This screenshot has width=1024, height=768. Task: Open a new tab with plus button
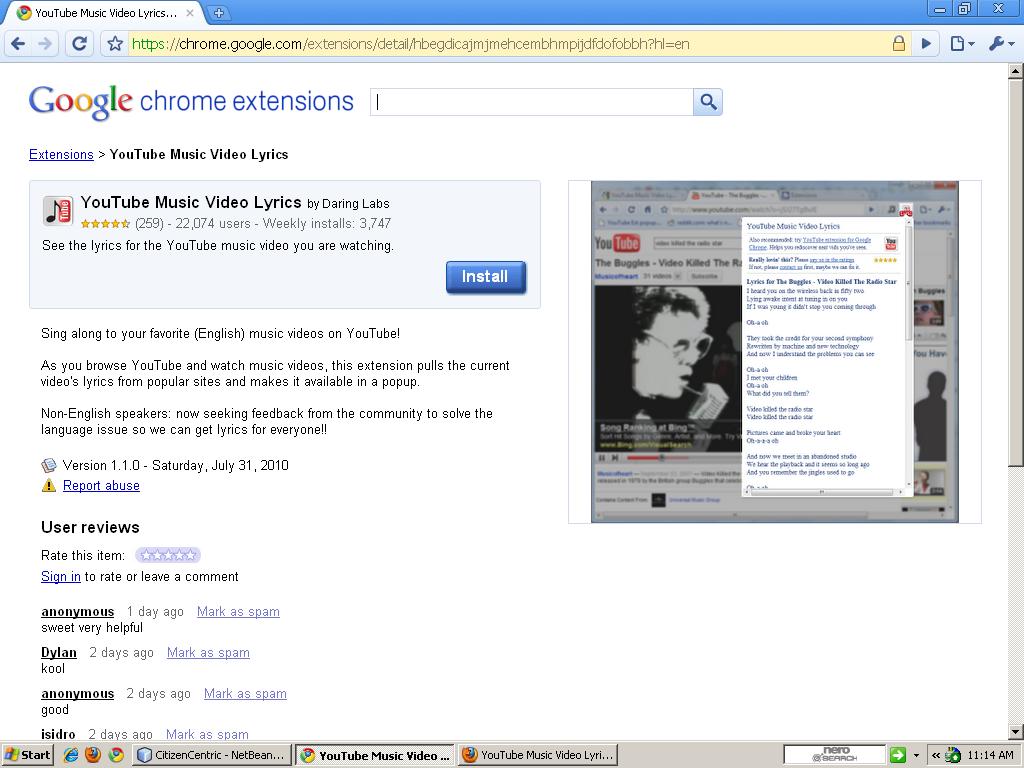coord(219,12)
